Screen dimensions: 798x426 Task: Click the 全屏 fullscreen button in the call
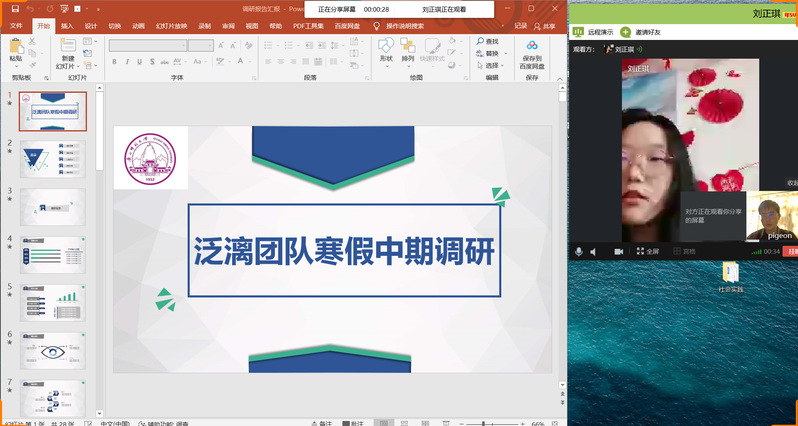[x=648, y=251]
